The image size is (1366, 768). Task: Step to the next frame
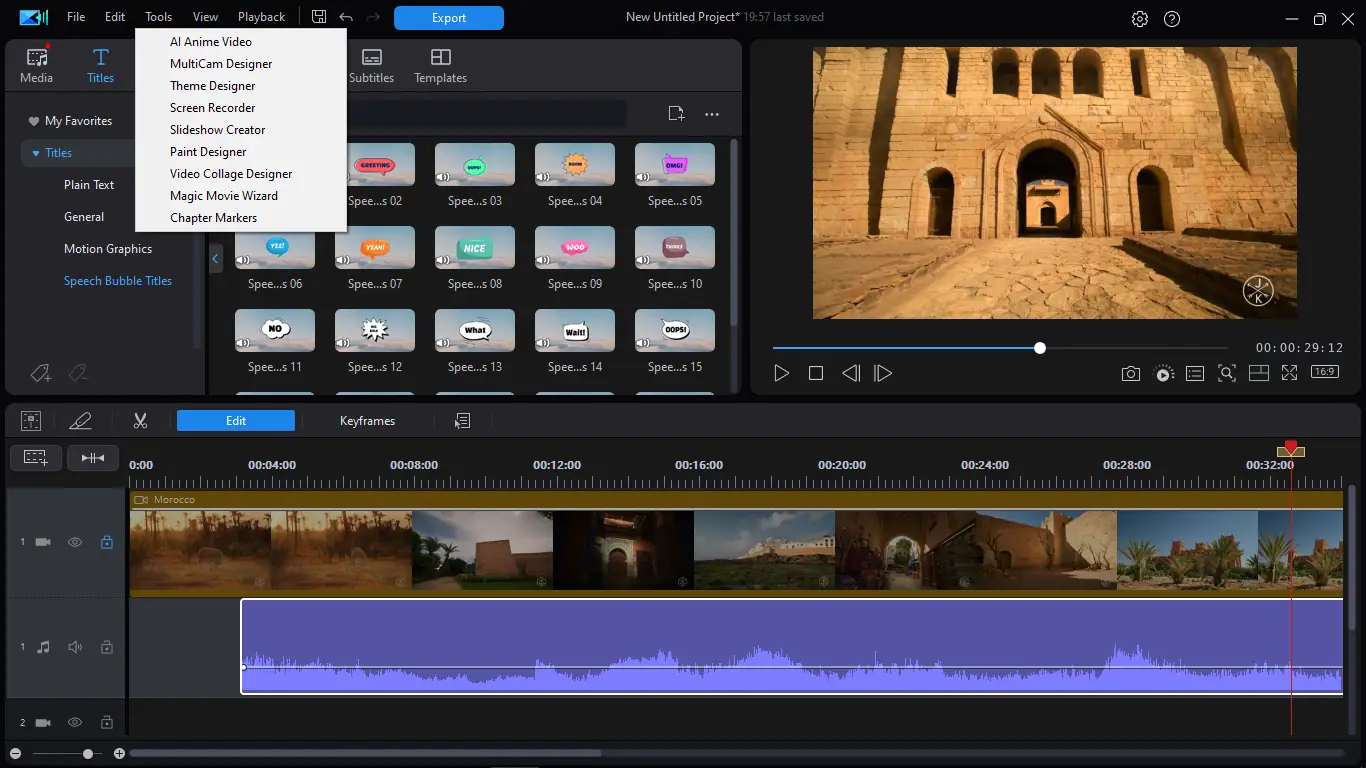[x=883, y=373]
